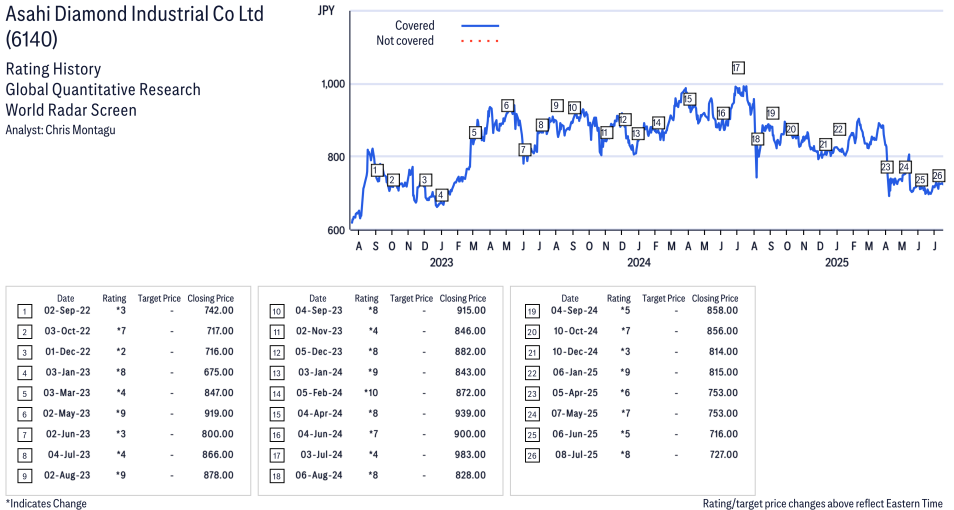Click 'Global Quantitative Research' text

(103, 89)
